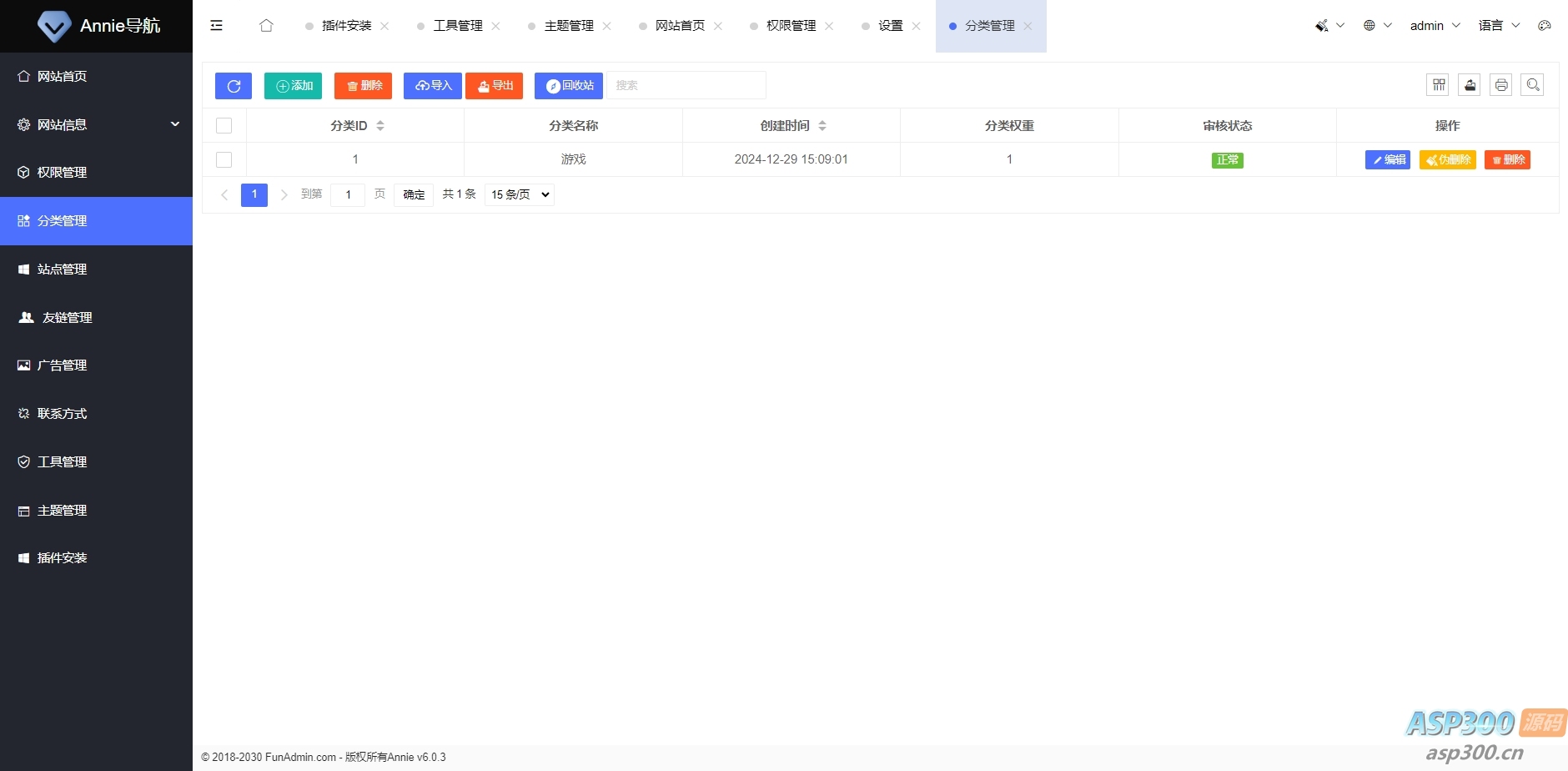This screenshot has height=771, width=1568.
Task: Click the green 添加 button
Action: [x=293, y=86]
